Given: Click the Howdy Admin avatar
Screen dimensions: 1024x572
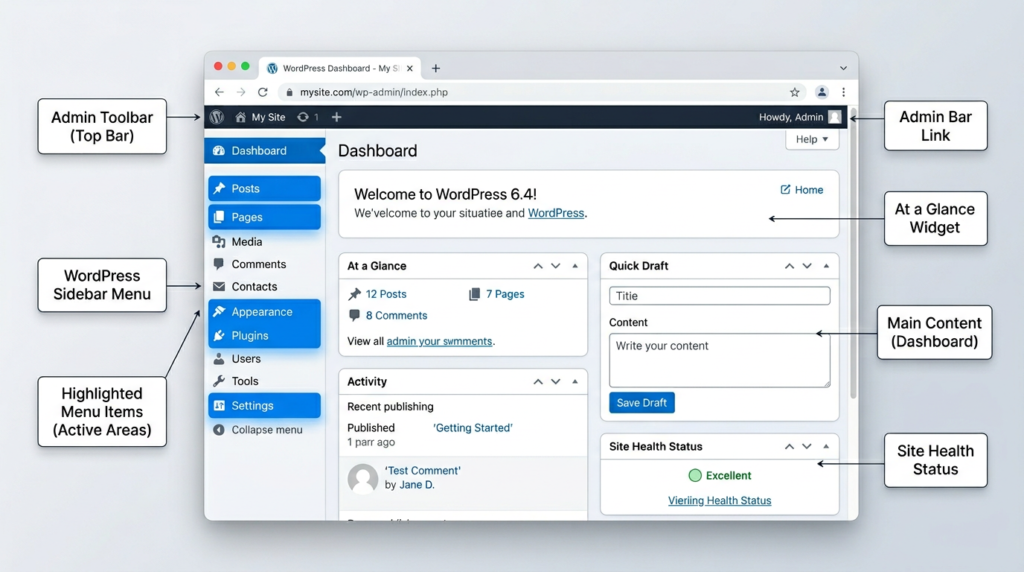Looking at the screenshot, I should click(835, 117).
